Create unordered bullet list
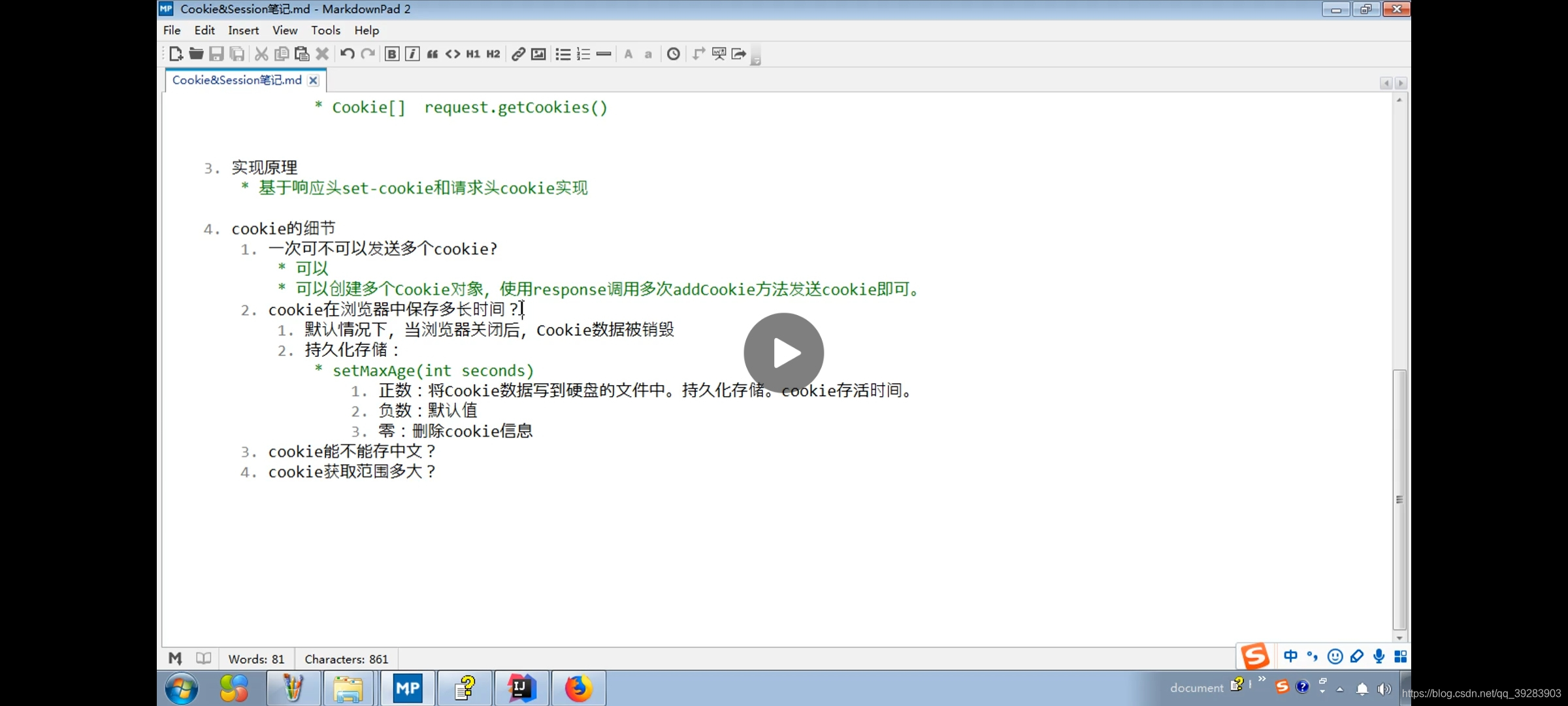The width and height of the screenshot is (1568, 706). point(563,54)
